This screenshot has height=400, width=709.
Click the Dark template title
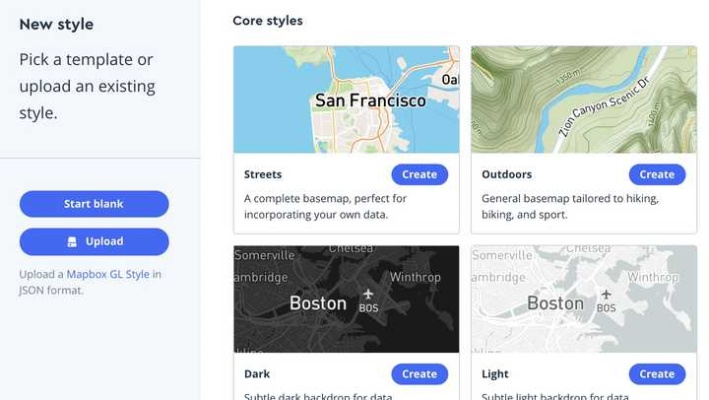tap(257, 374)
